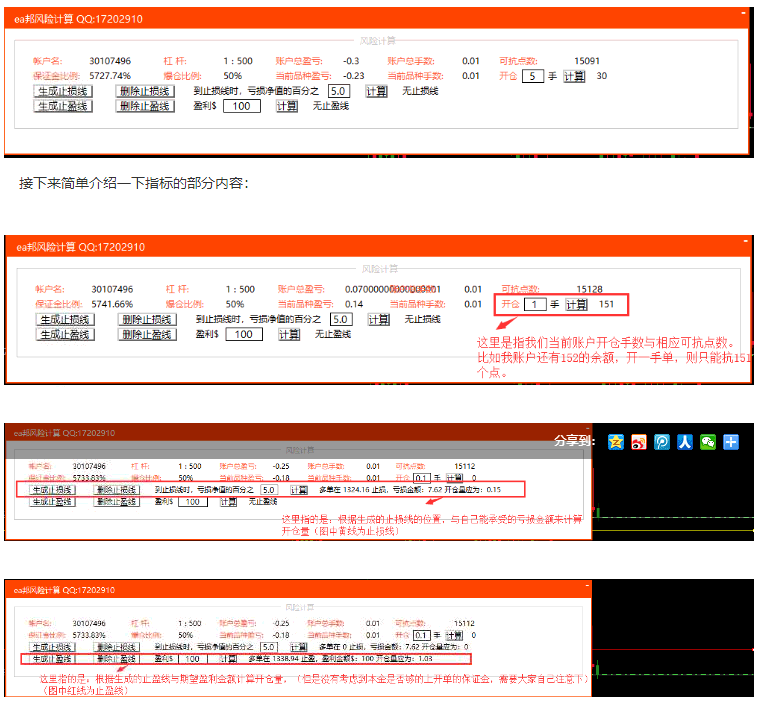Viewport: 764px width, 704px height.
Task: Click 删除止损线 in panel showing 5727.74%
Action: (x=145, y=91)
